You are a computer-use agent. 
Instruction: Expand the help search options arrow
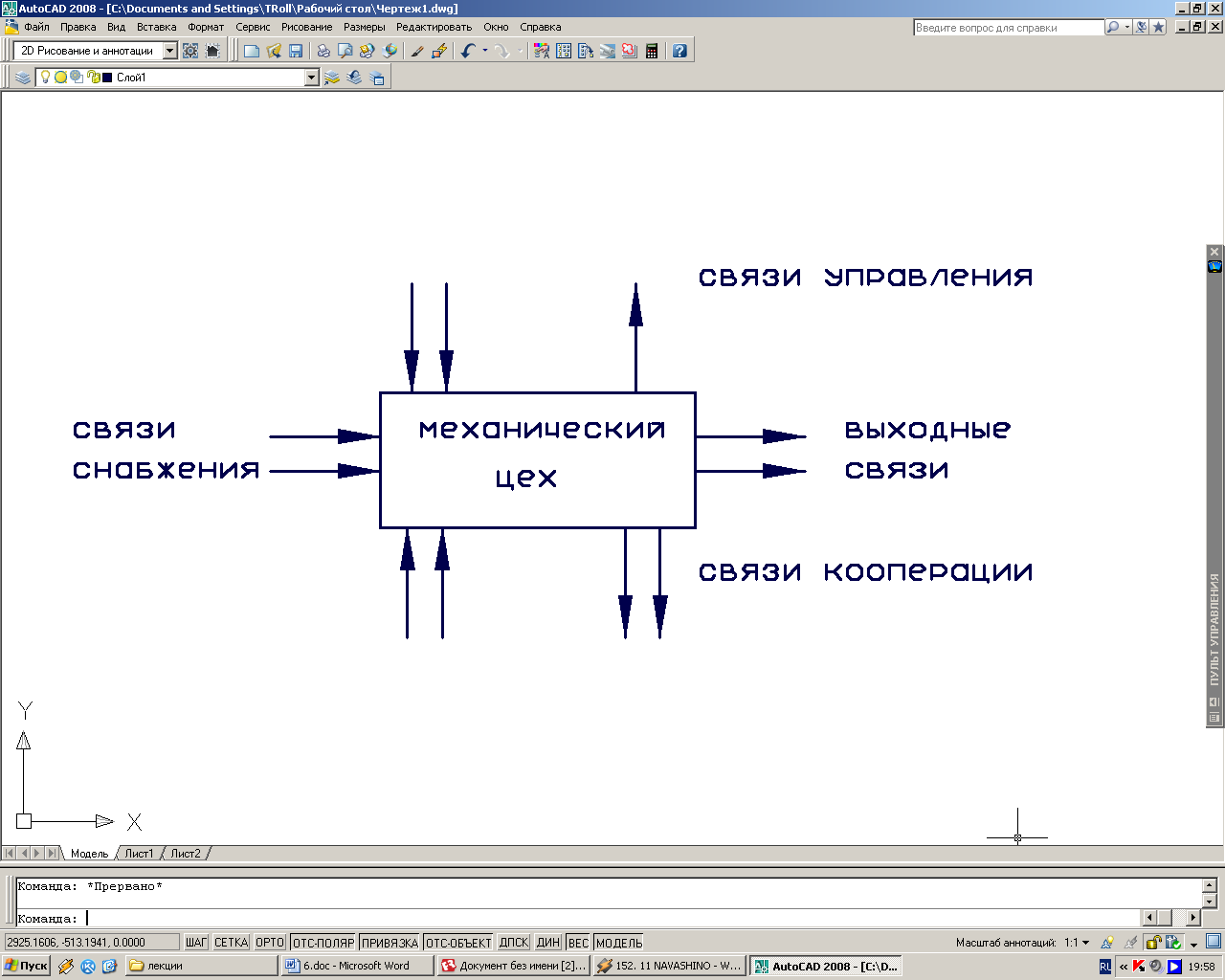click(1126, 28)
